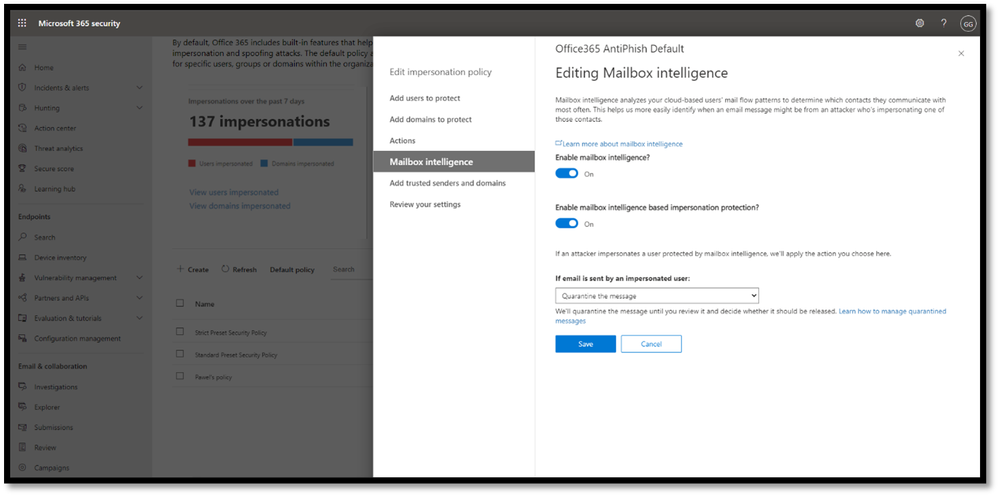Click the red Users impersonated bar segment
The height and width of the screenshot is (496, 999).
(x=240, y=143)
